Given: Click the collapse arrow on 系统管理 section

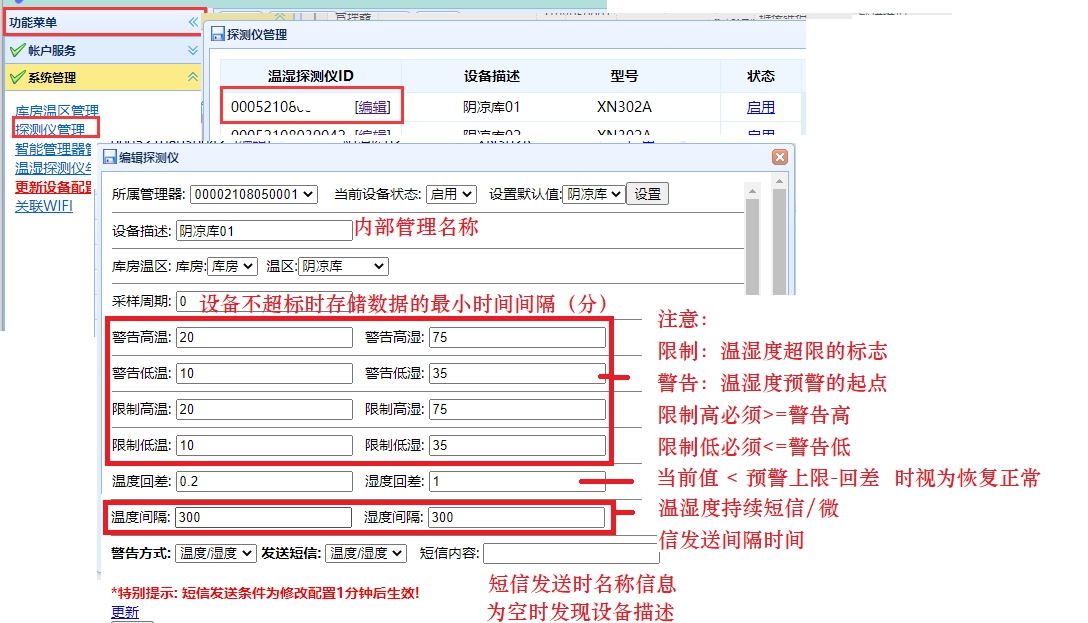Looking at the screenshot, I should [193, 76].
